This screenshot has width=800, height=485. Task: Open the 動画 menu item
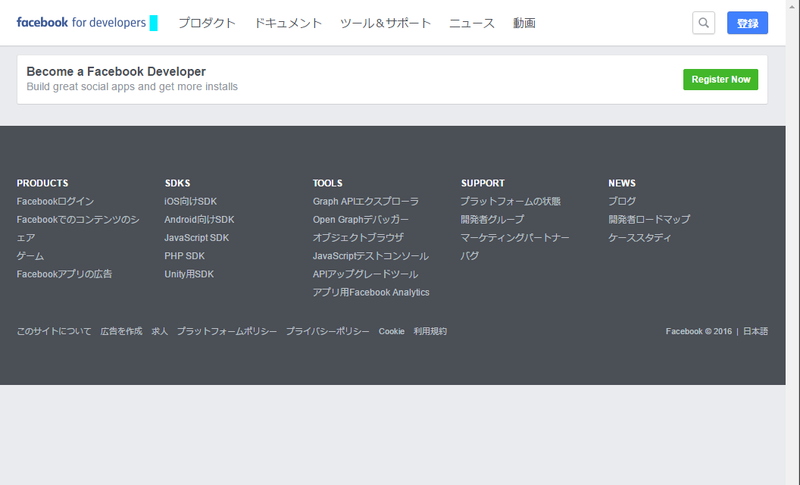coord(524,23)
